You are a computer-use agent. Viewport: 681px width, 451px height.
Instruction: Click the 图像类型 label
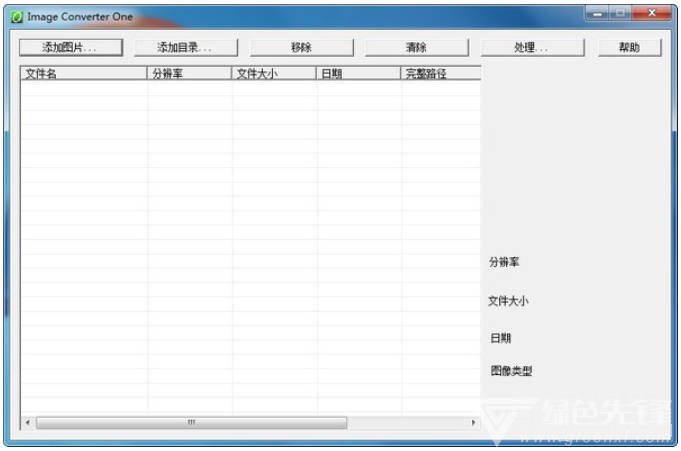[x=511, y=371]
